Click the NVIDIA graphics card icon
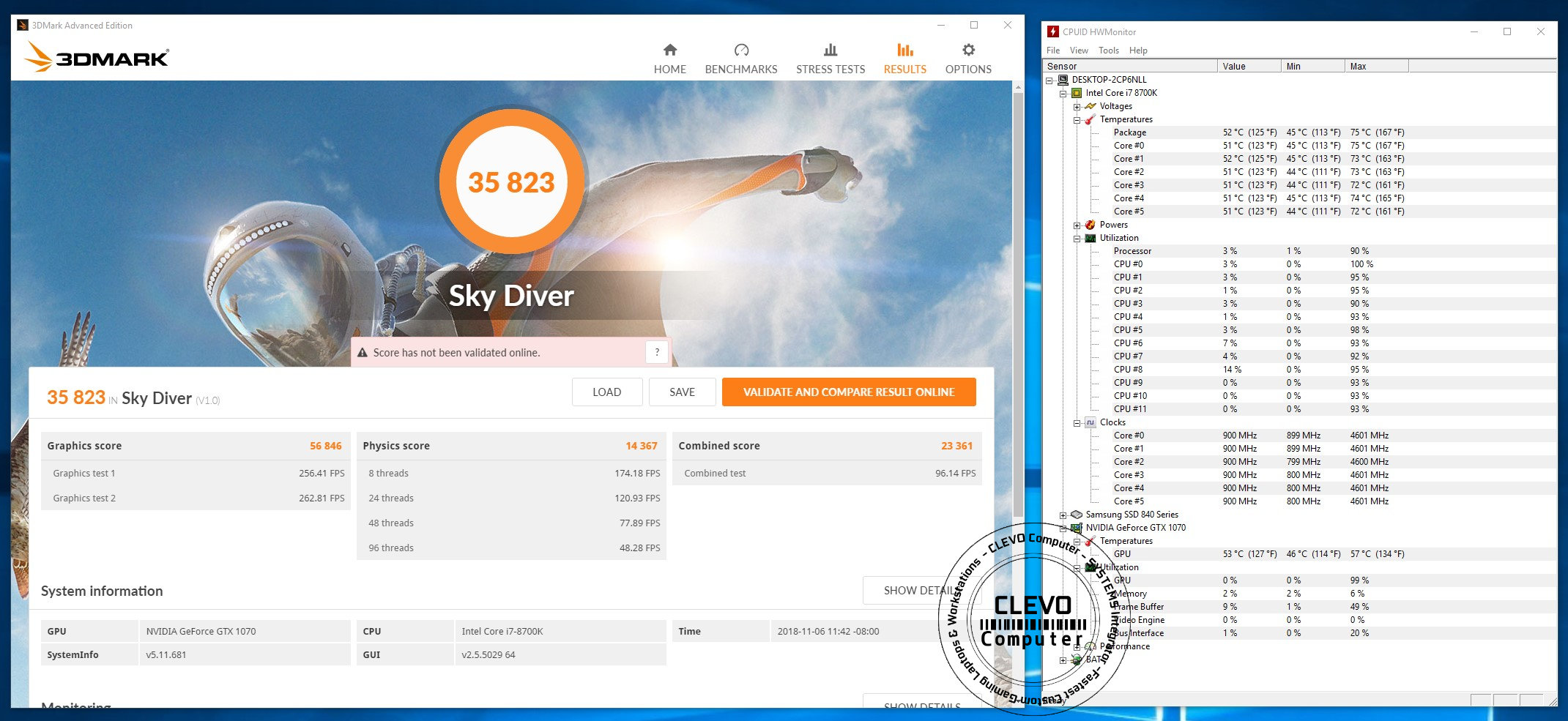The image size is (1568, 721). (x=1077, y=528)
